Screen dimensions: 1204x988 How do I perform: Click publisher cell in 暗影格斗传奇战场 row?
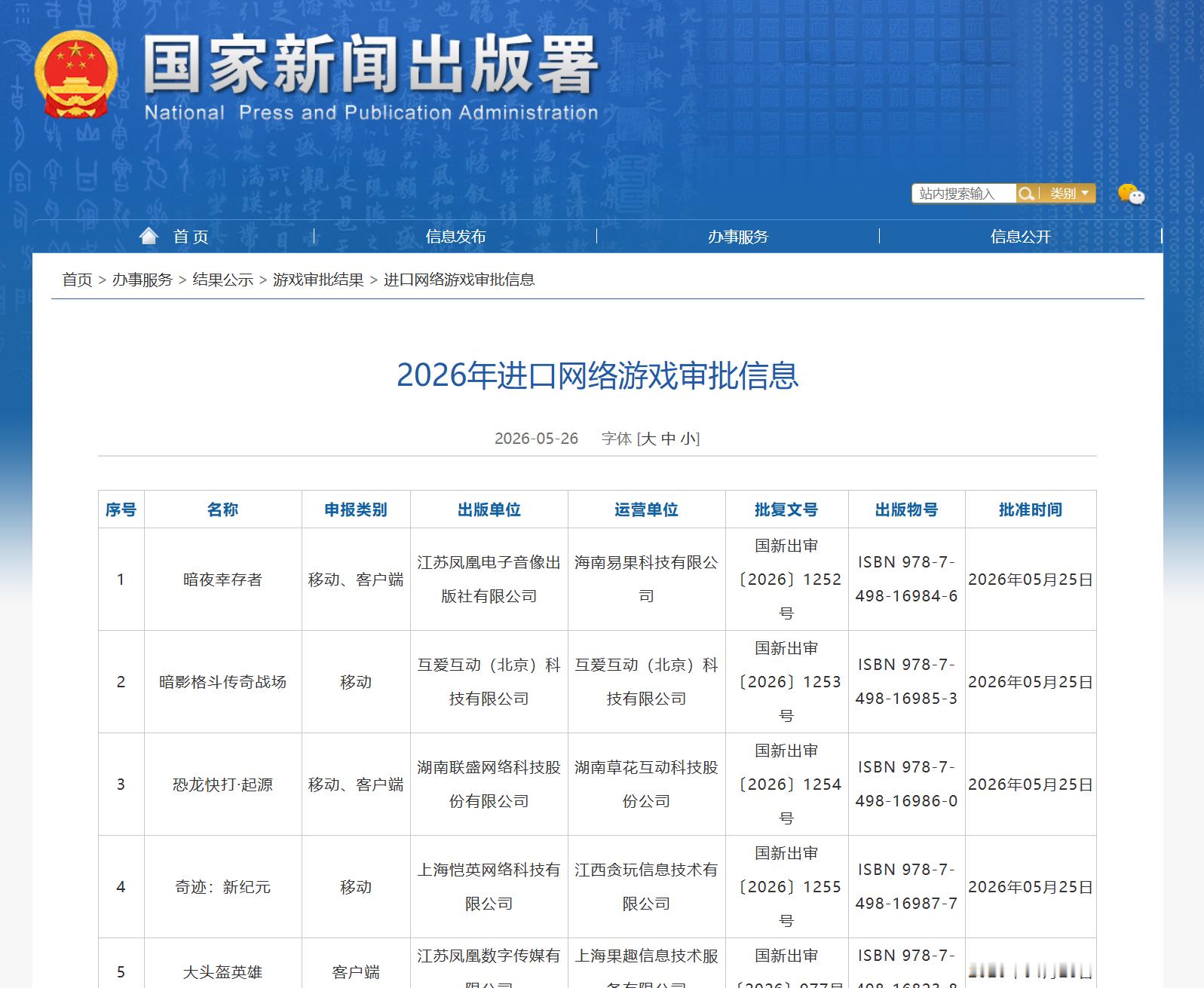[489, 682]
